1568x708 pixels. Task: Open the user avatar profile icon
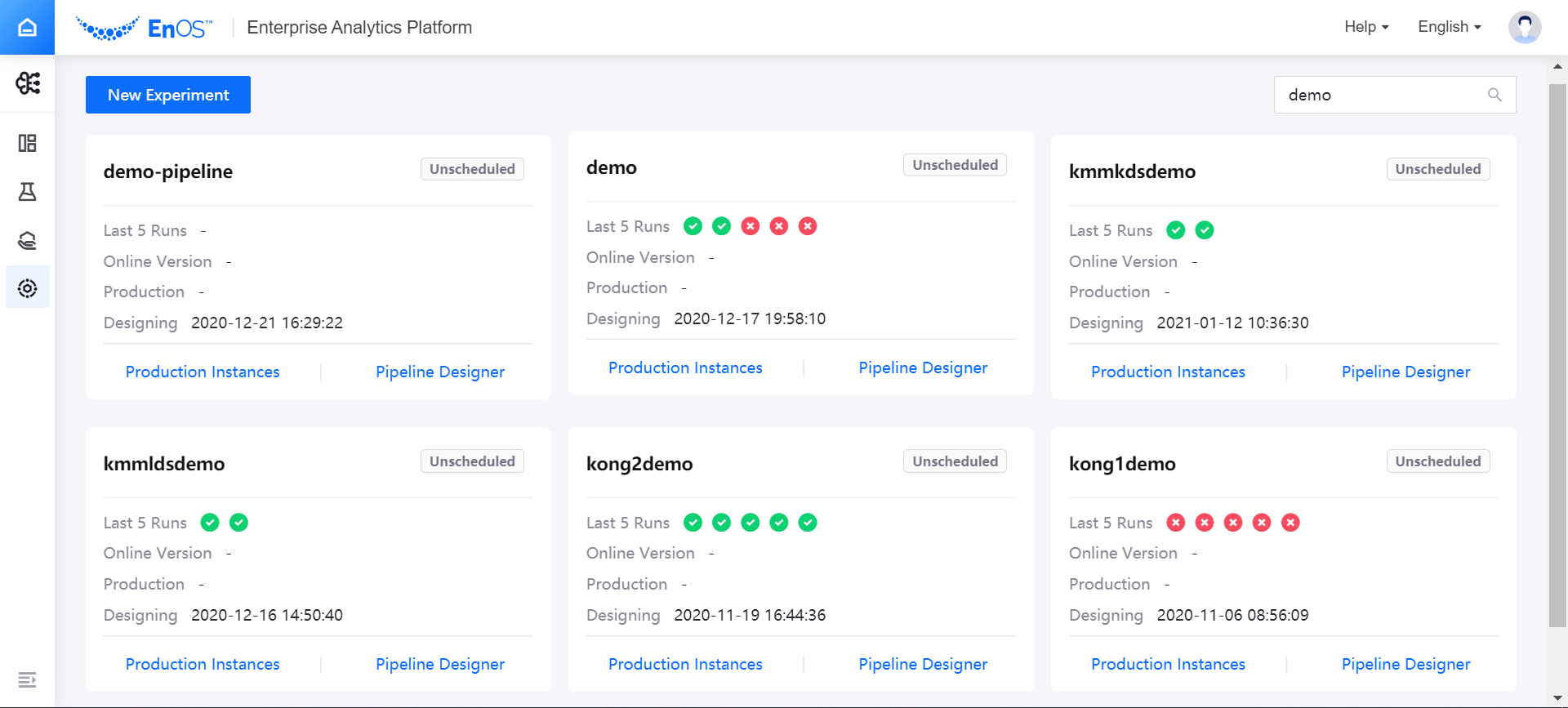point(1525,27)
